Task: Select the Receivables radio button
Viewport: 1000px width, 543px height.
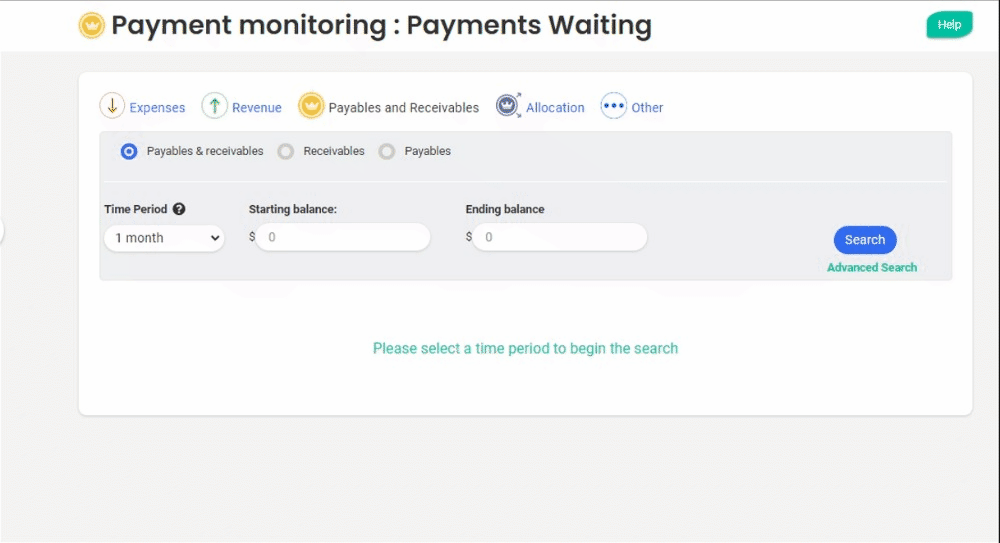Action: tap(286, 152)
